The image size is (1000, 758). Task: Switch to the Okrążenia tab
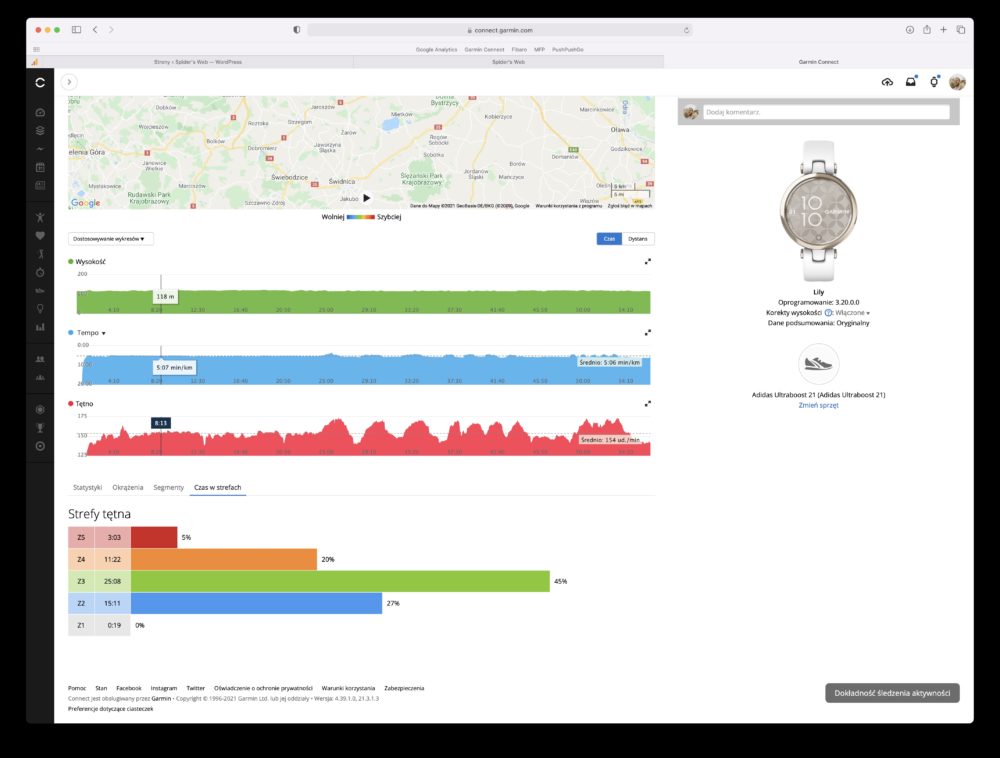point(128,488)
